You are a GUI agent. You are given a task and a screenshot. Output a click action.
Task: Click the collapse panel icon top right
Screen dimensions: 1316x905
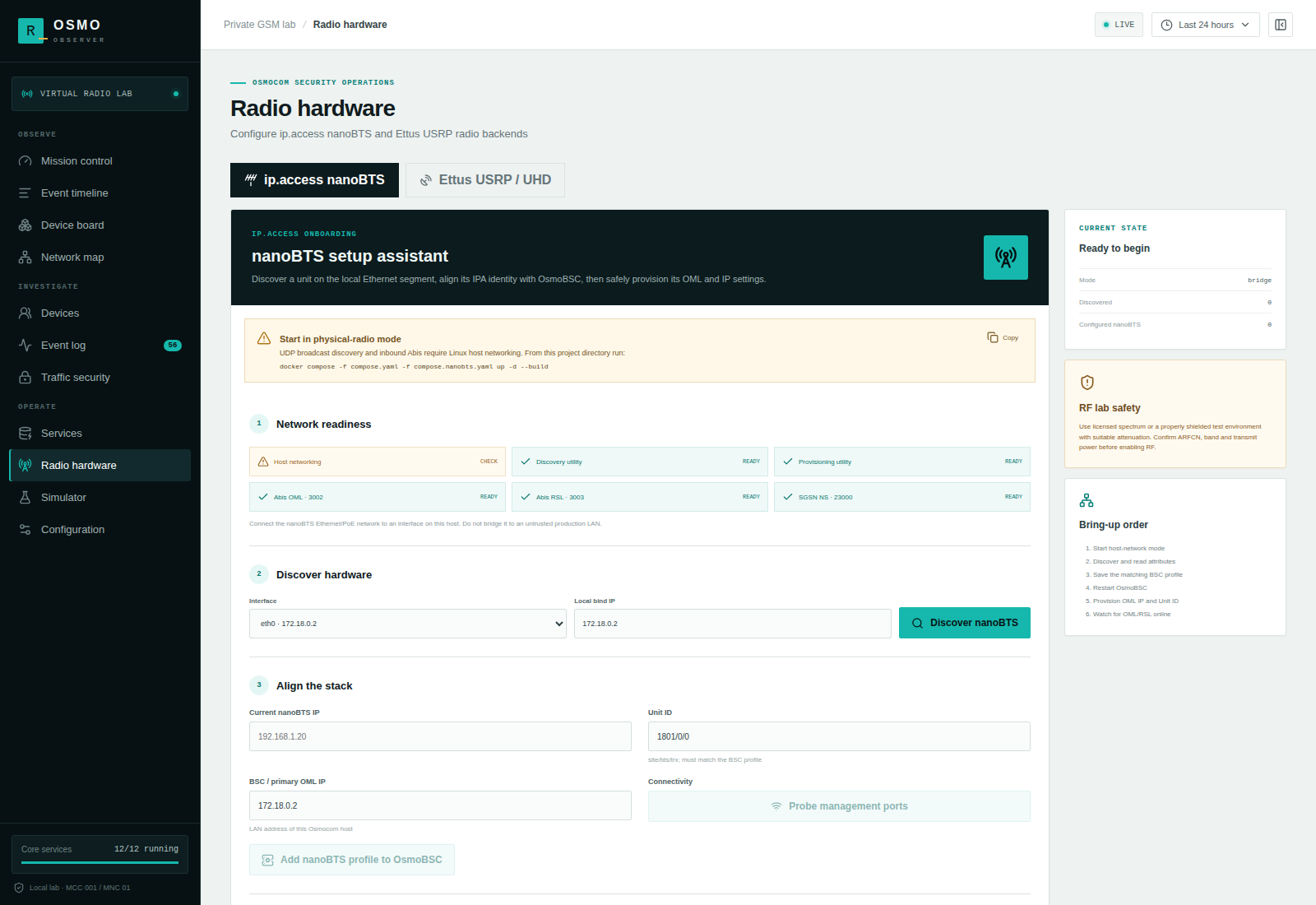(1281, 25)
